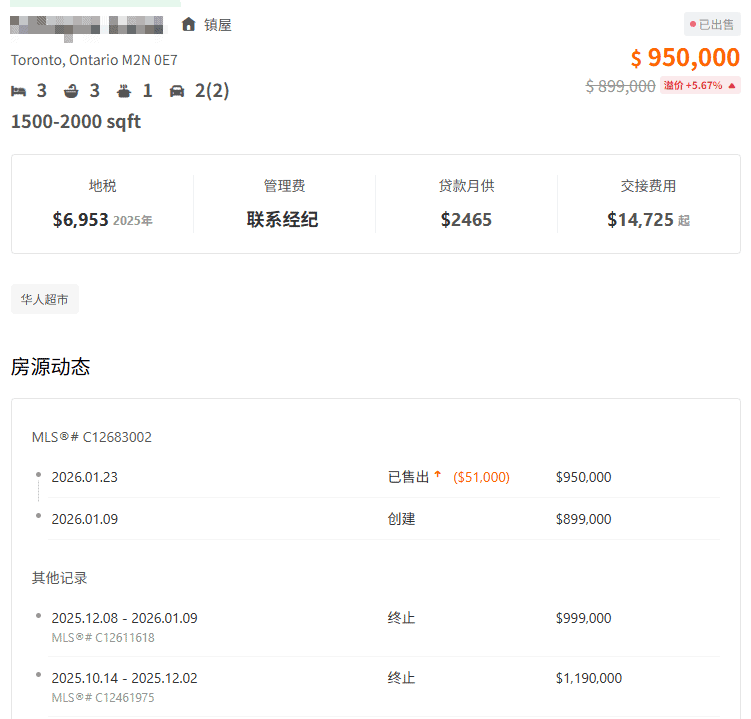Viewport: 751px width, 719px height.
Task: Open the 联系经纪 management fee link
Action: tap(283, 219)
